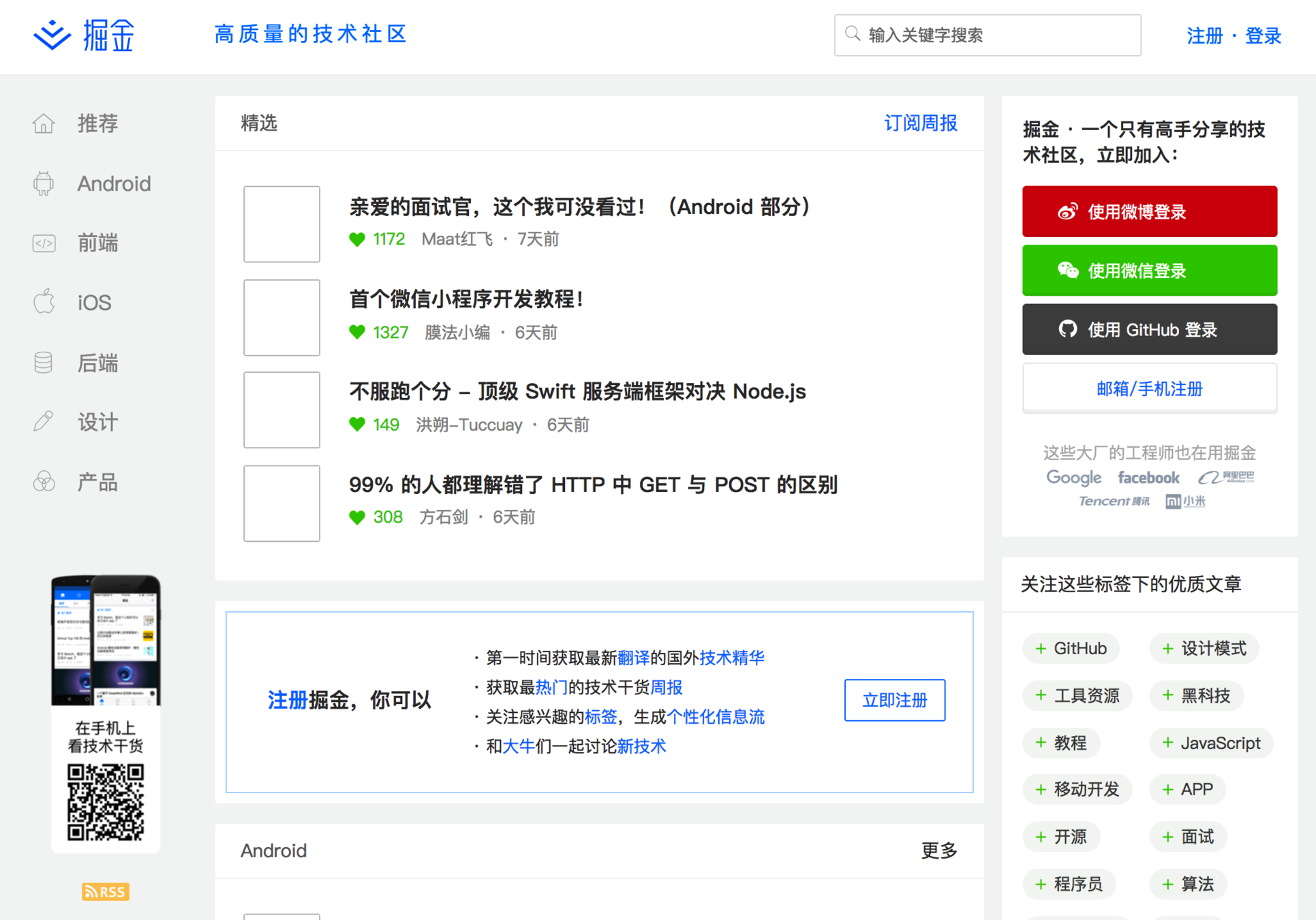Select the iOS apple icon
Viewport: 1316px width, 920px height.
44,302
